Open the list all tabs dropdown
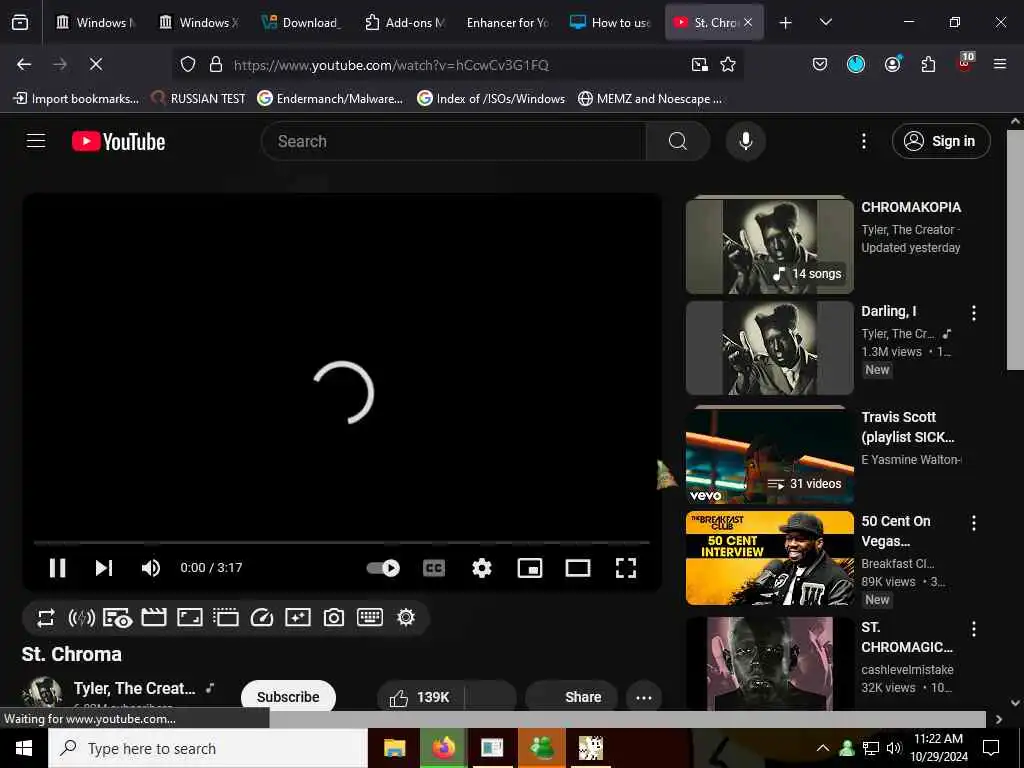This screenshot has height=768, width=1024. (825, 22)
